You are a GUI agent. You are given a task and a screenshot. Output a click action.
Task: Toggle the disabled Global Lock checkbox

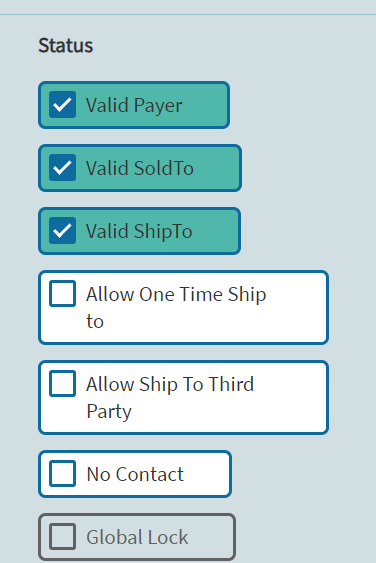(62, 537)
